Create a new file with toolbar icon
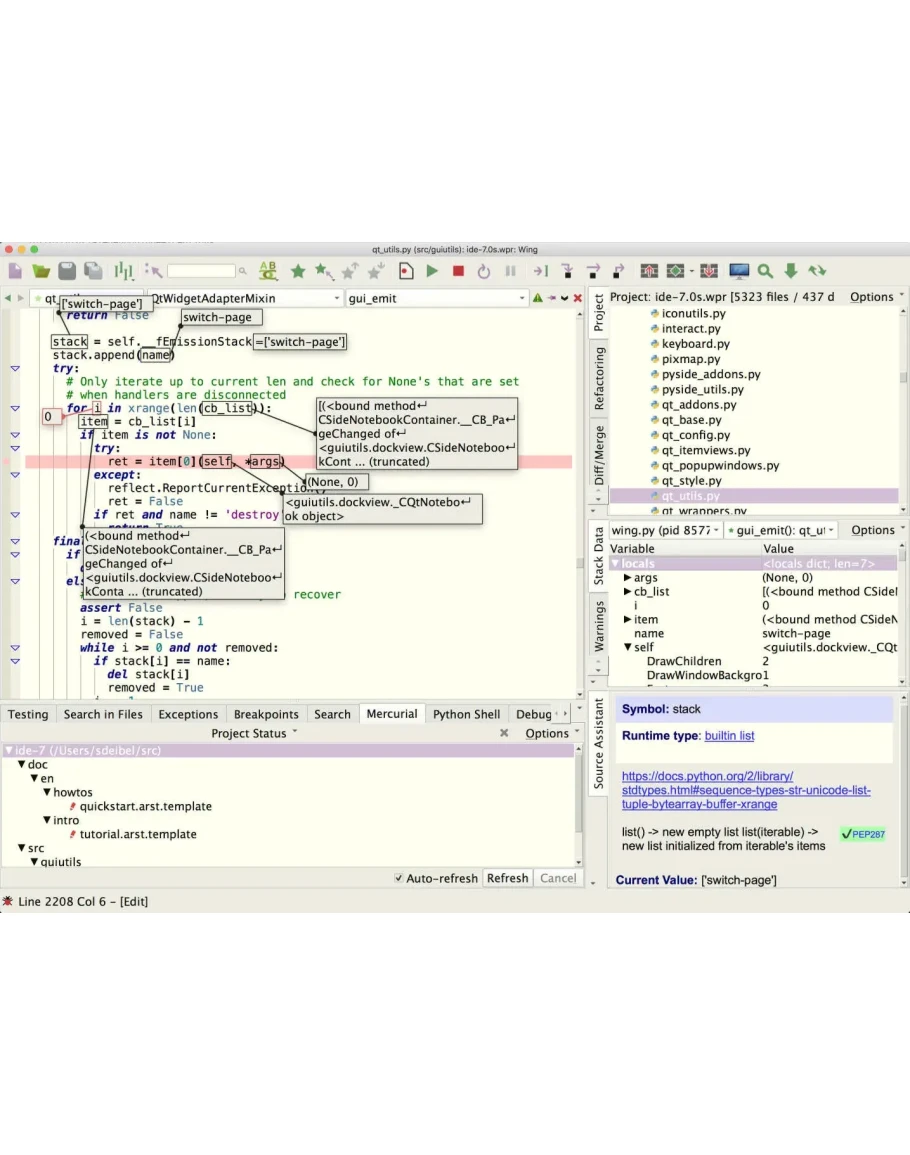Viewport: 910px width, 1155px height. pos(15,271)
